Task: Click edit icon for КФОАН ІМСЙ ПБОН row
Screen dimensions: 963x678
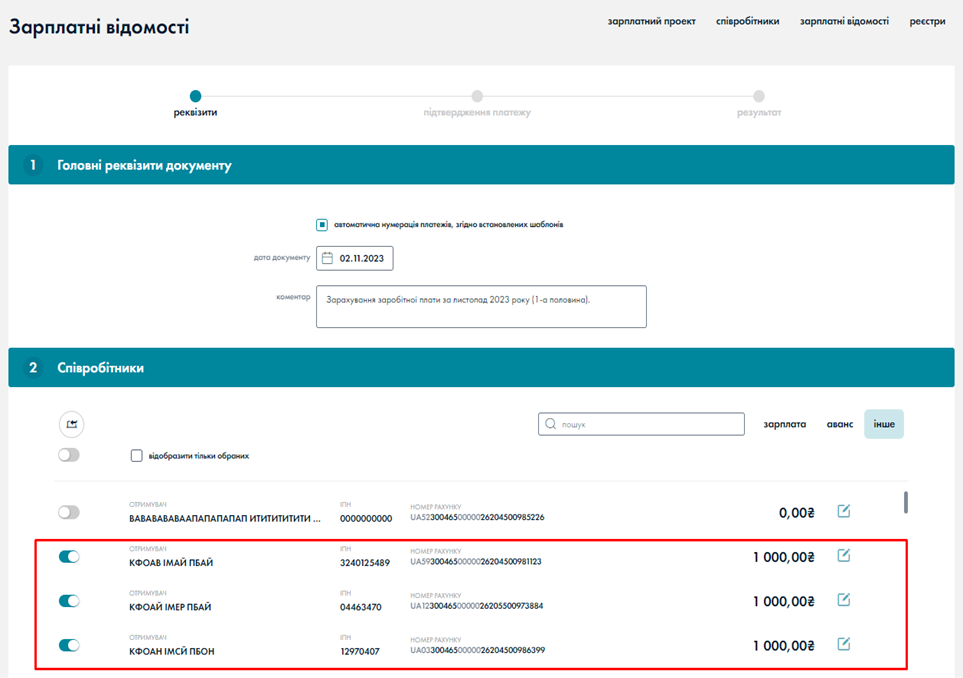Action: (843, 644)
